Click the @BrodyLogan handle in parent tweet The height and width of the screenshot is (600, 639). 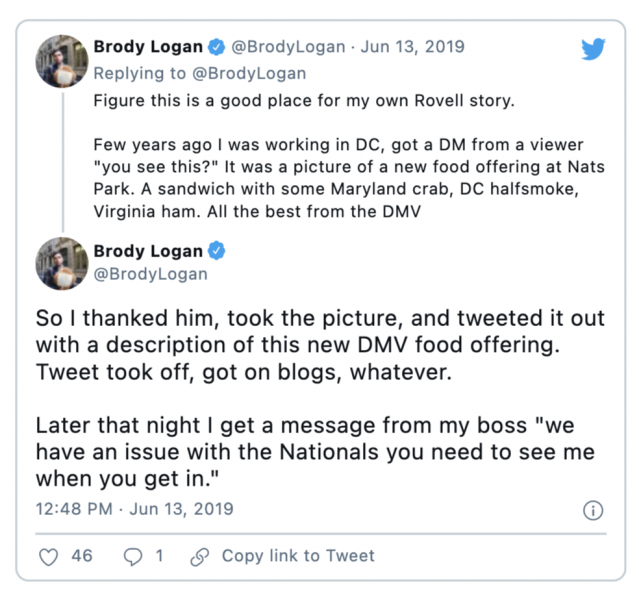click(x=288, y=47)
